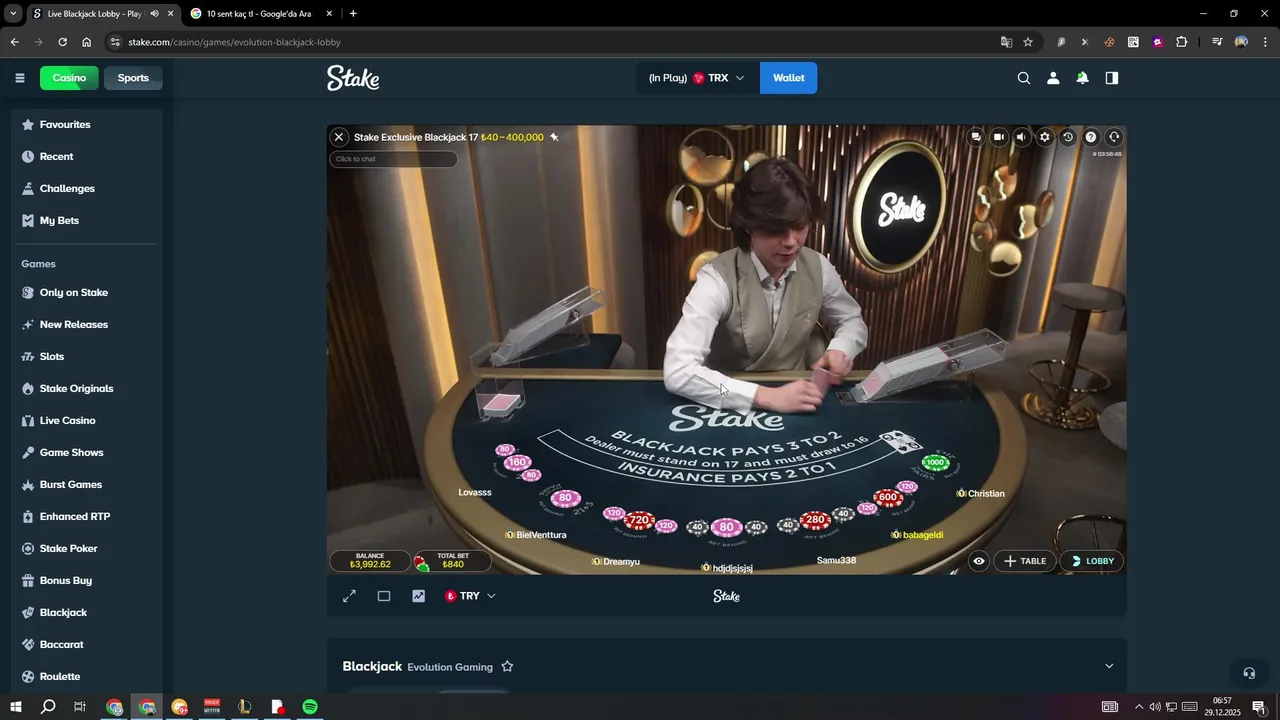Toggle theatre mode rectangle icon
The image size is (1280, 720).
pyautogui.click(x=383, y=596)
